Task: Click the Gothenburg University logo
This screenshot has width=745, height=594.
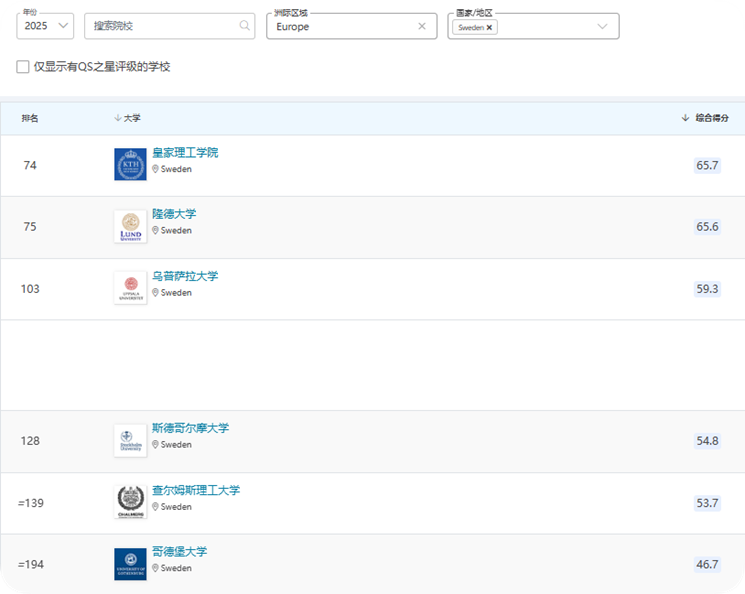Action: 130,564
